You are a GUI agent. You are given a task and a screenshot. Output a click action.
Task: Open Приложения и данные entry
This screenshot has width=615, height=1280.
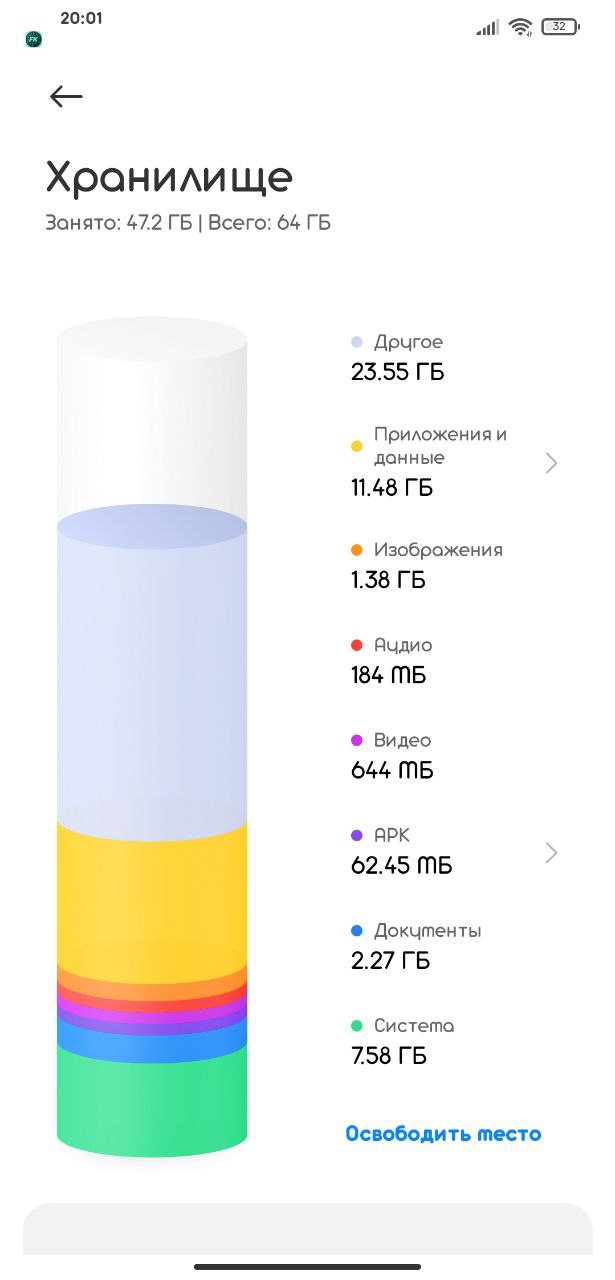[x=455, y=462]
